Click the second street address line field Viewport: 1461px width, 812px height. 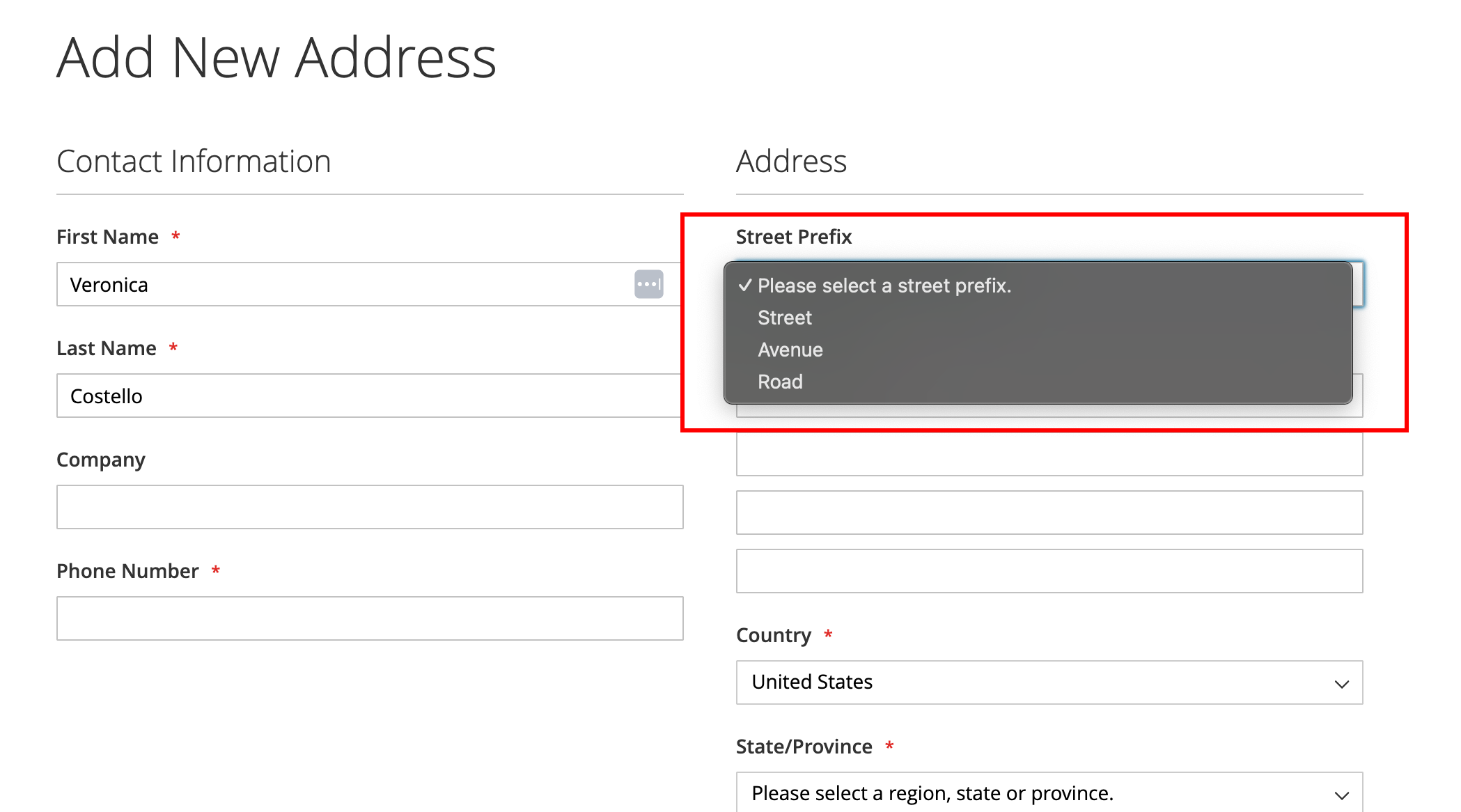pyautogui.click(x=1049, y=454)
